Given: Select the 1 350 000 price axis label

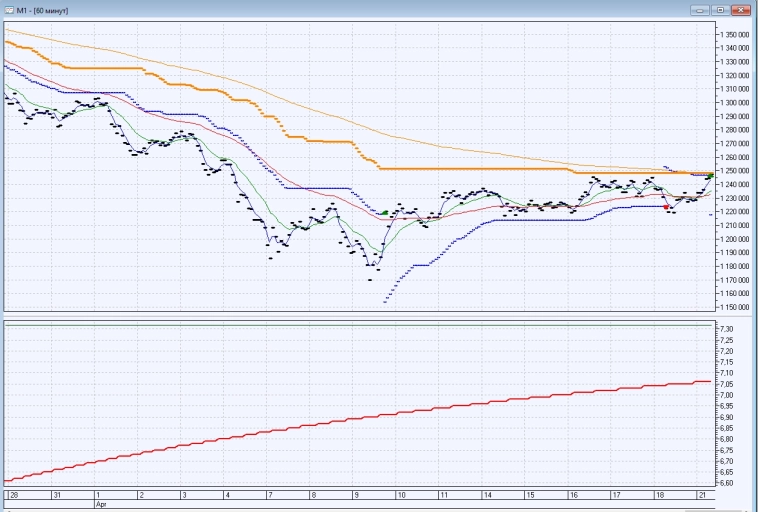Looking at the screenshot, I should pyautogui.click(x=735, y=34).
